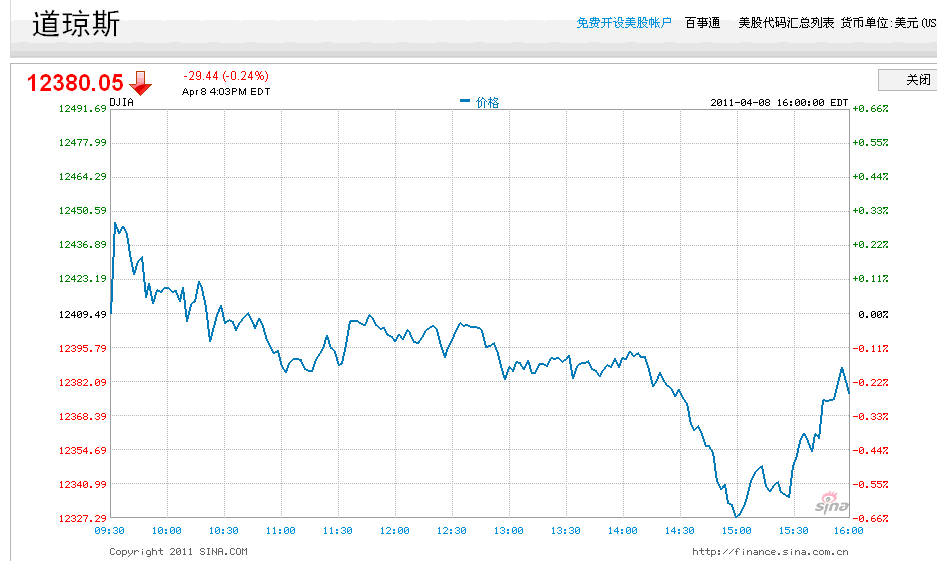Image resolution: width=937 pixels, height=561 pixels.
Task: Click the 货币单位:美元 currency label
Action: point(888,22)
